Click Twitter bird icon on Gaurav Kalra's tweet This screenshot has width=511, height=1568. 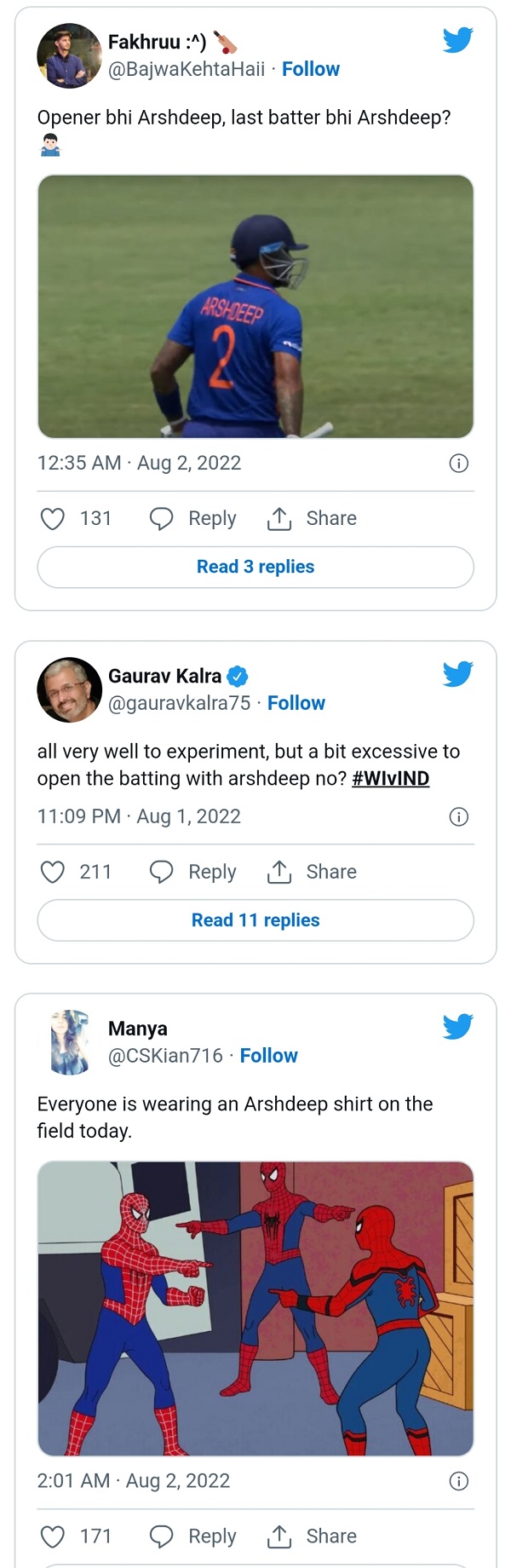tap(457, 674)
